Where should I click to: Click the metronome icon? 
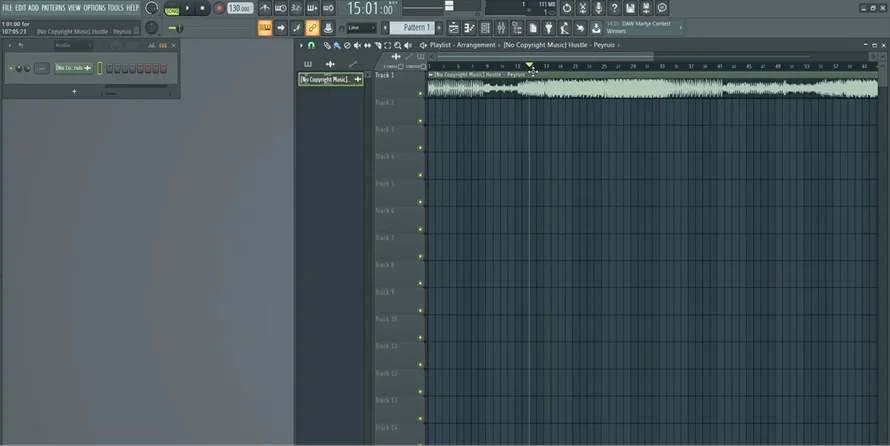(x=264, y=8)
